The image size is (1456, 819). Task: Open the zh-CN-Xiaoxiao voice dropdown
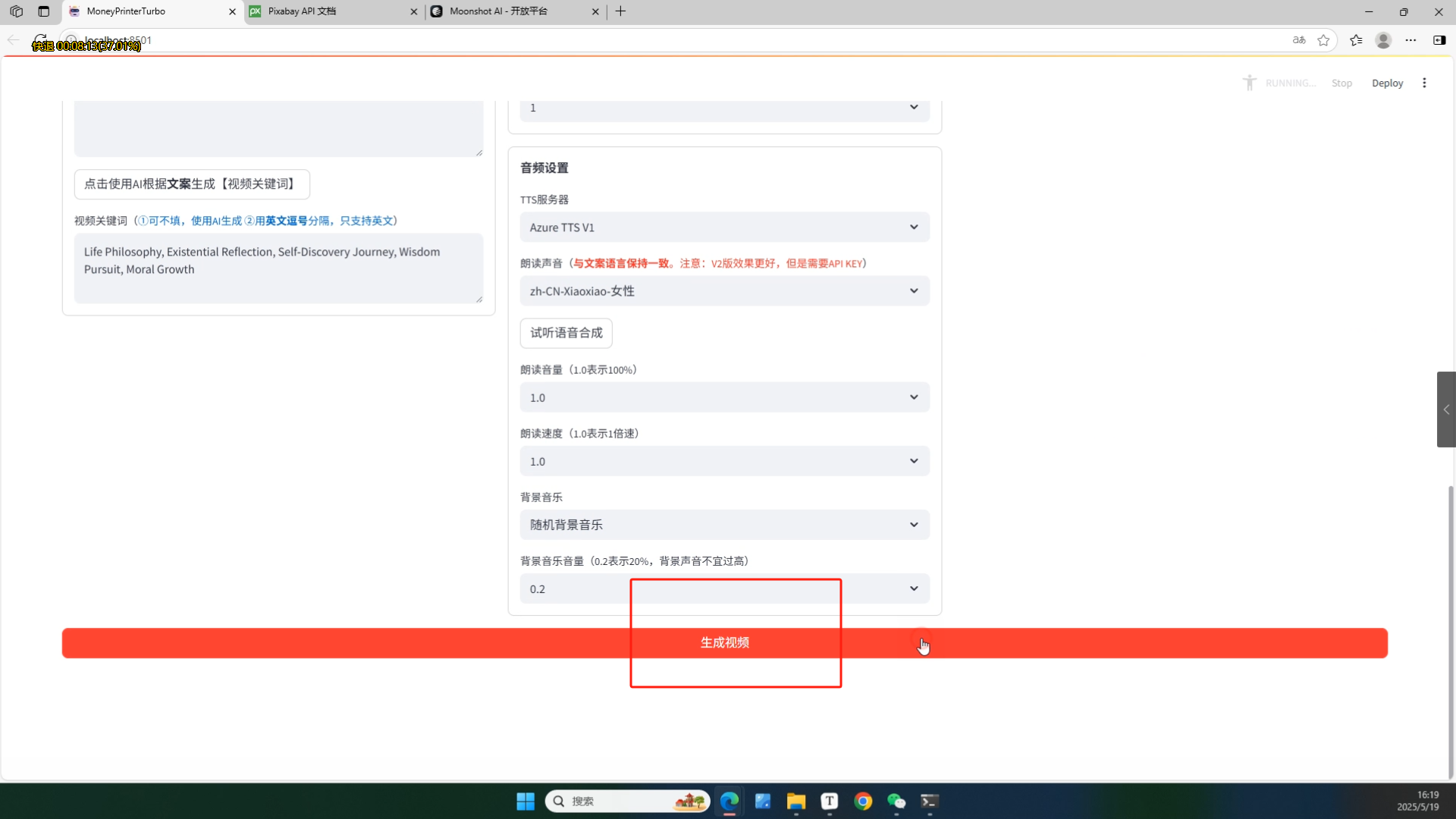(x=724, y=291)
